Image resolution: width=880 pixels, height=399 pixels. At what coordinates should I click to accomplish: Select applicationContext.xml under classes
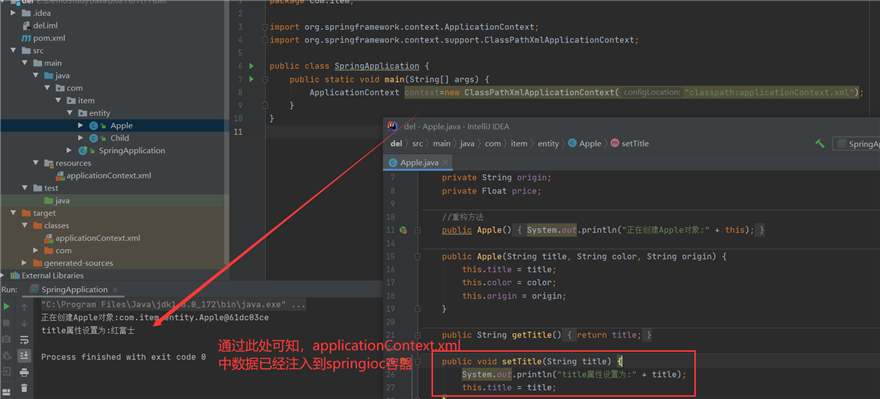98,238
